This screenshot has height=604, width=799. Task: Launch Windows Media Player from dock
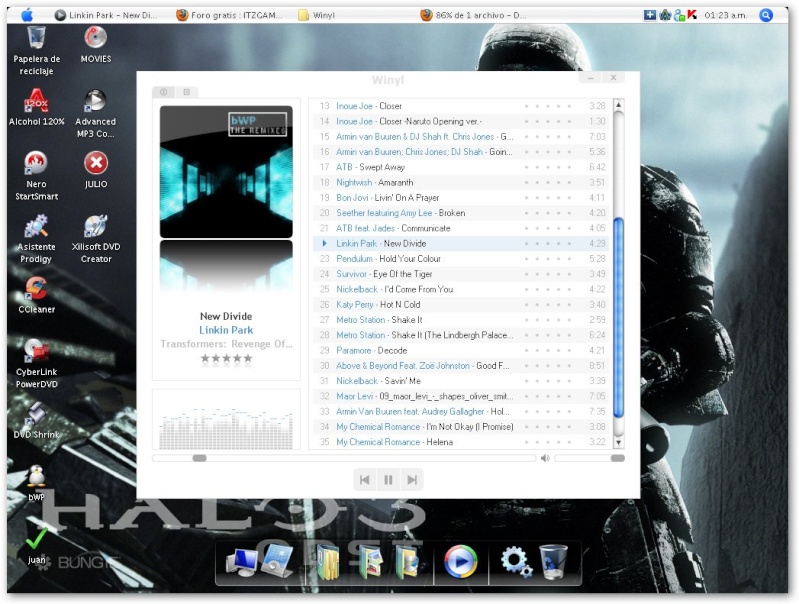(x=461, y=562)
